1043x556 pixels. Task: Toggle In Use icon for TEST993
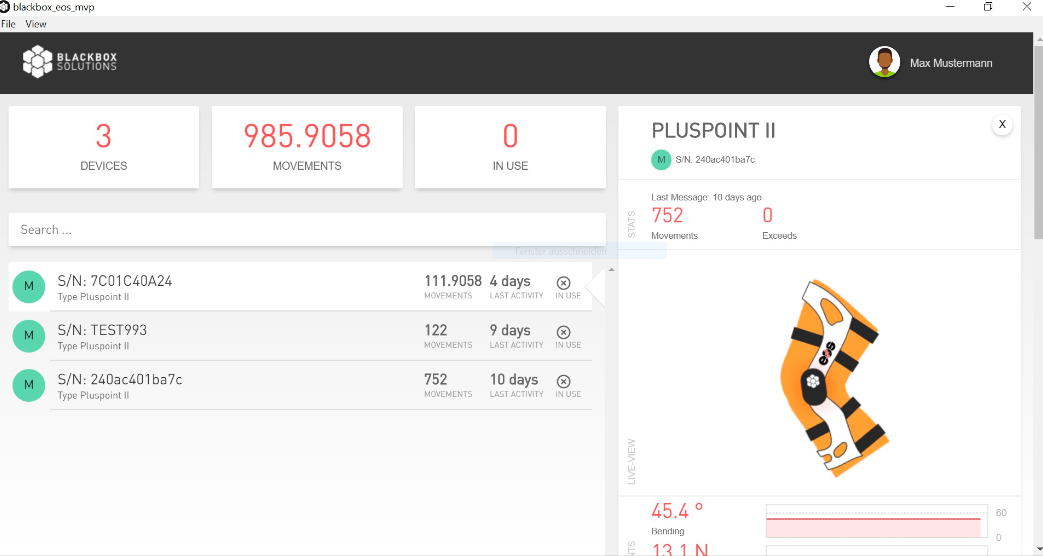(x=563, y=332)
